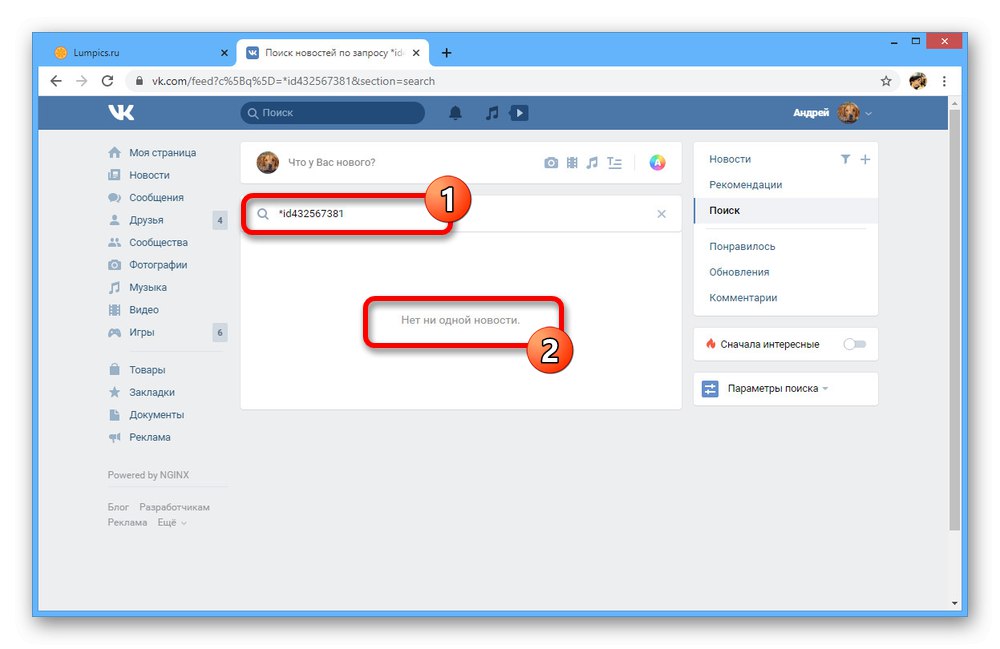1000x649 pixels.
Task: Attach a video using the film icon
Action: (x=572, y=163)
